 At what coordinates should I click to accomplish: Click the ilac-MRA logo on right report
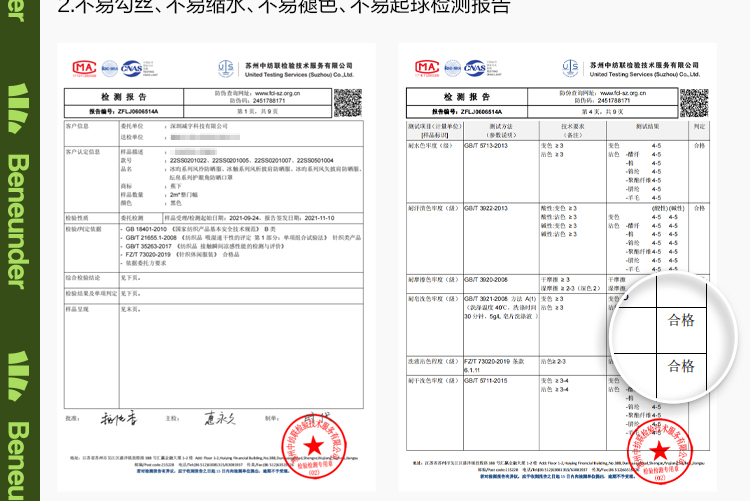(x=452, y=68)
